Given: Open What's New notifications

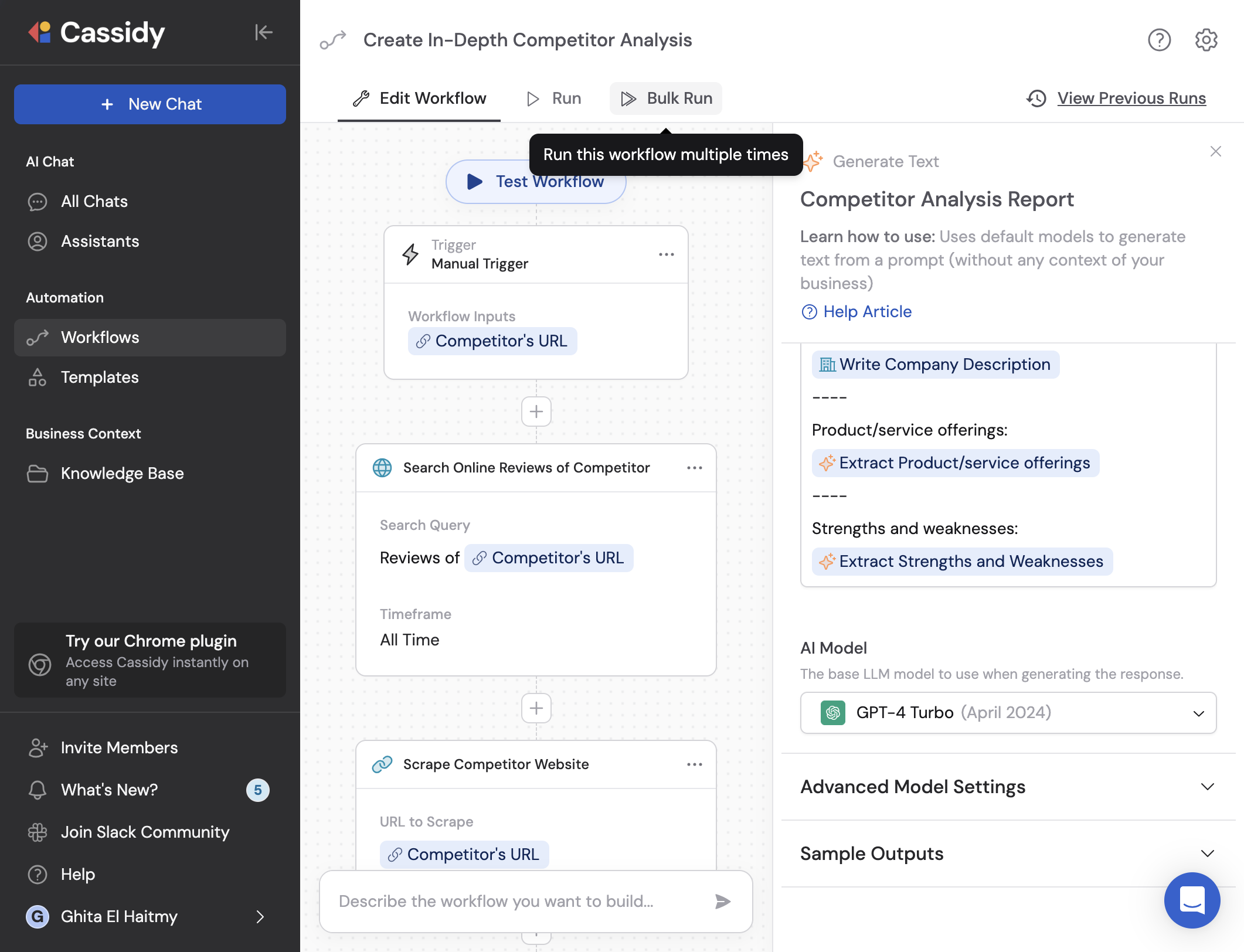Looking at the screenshot, I should 150,790.
